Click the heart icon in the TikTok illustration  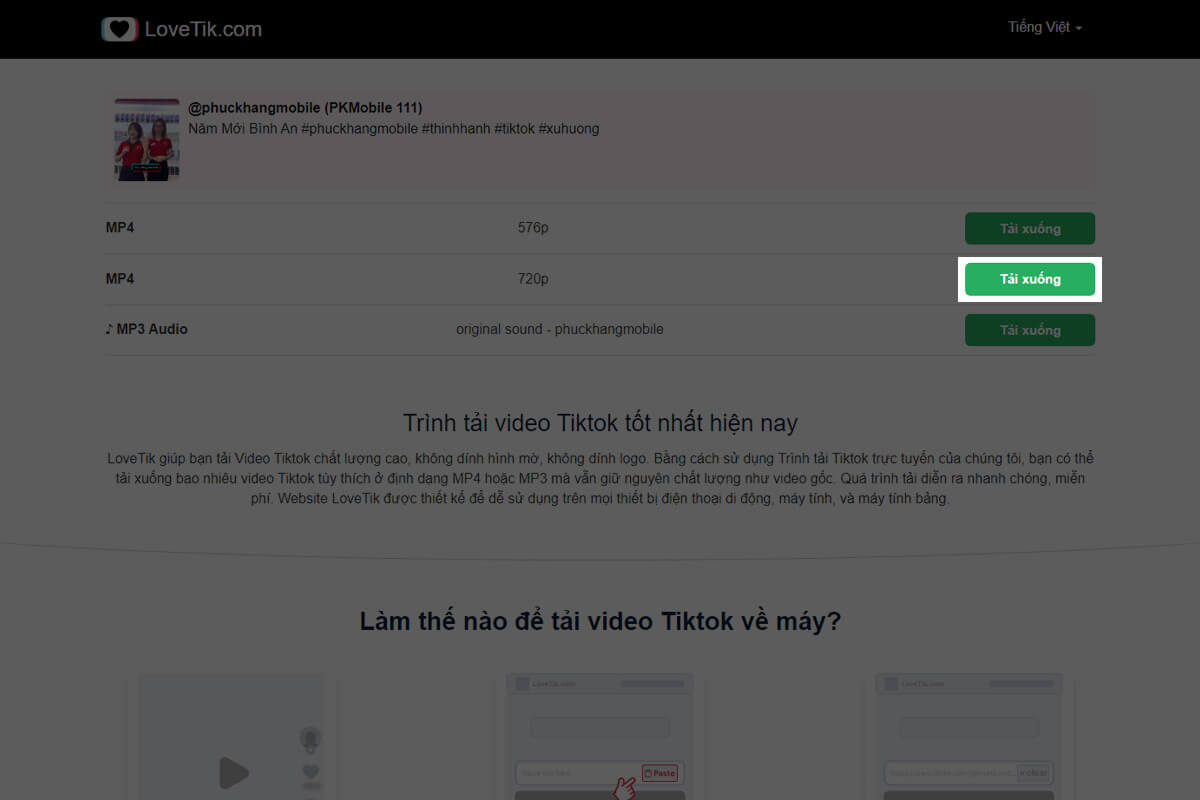(310, 771)
